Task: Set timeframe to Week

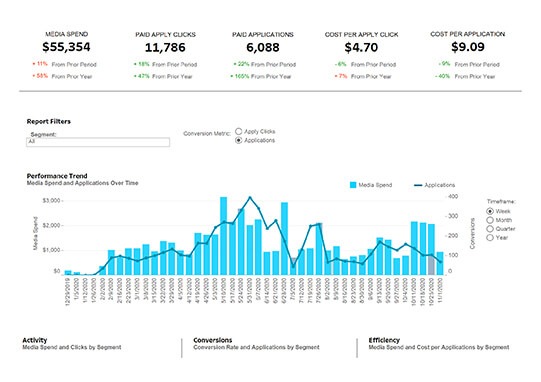Action: tap(490, 211)
